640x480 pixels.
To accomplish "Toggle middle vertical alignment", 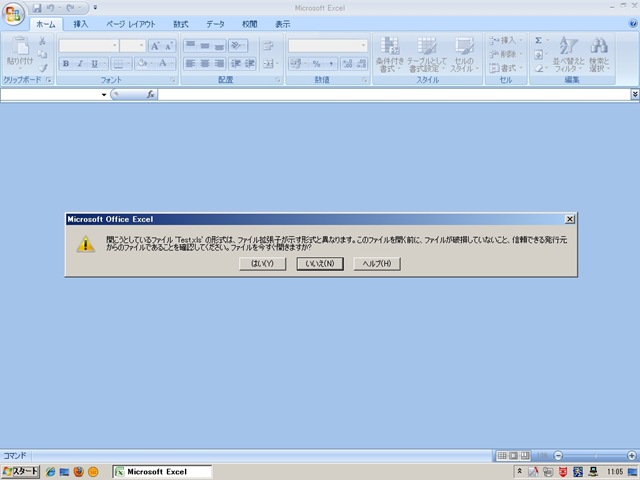I will [205, 45].
